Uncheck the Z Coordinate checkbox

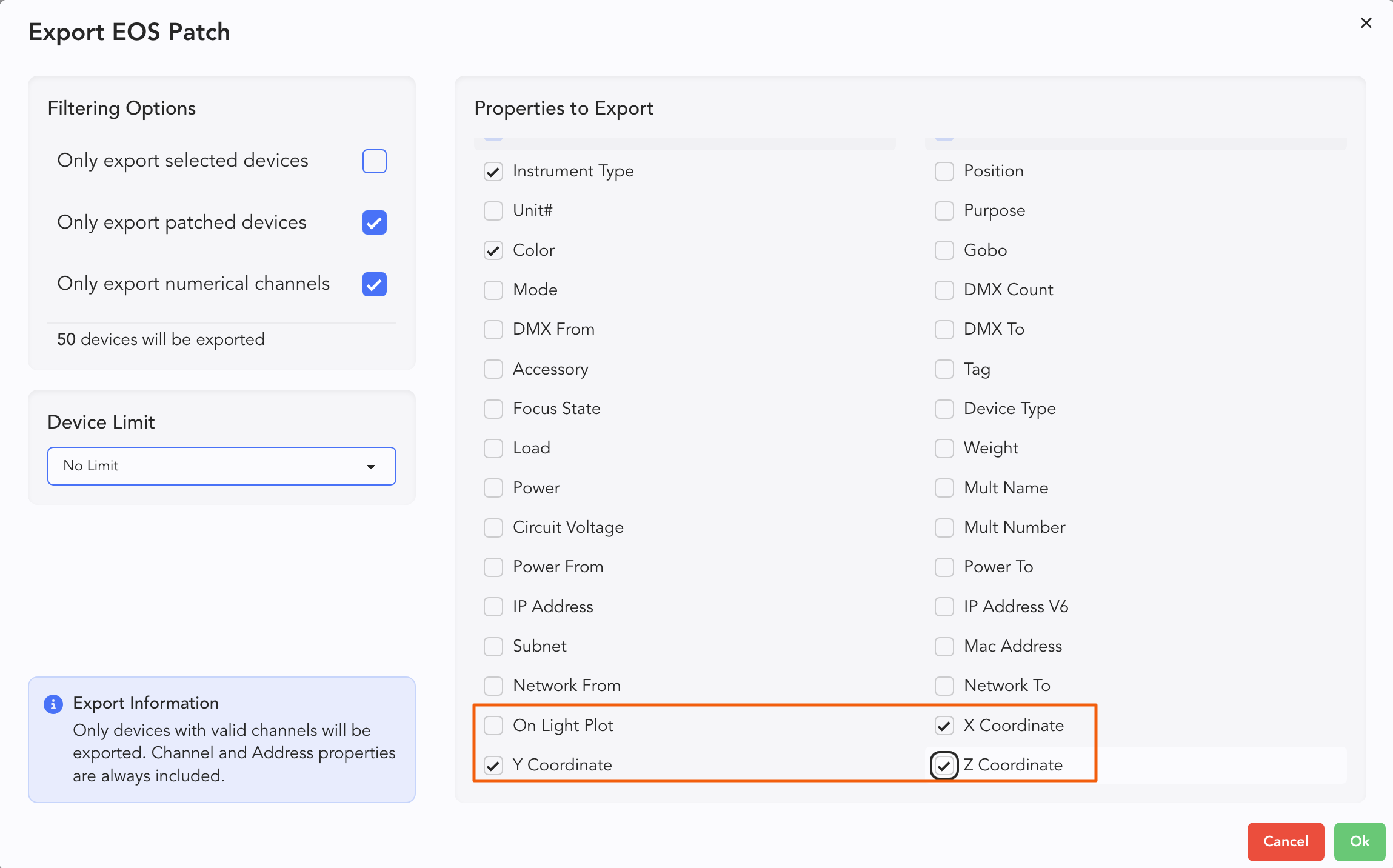coord(944,765)
